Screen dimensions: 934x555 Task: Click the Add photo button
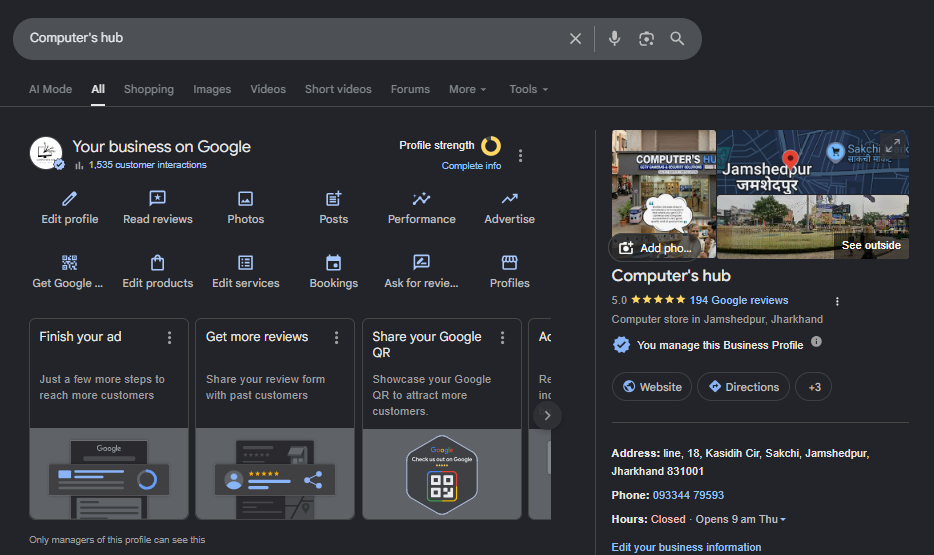click(x=655, y=248)
